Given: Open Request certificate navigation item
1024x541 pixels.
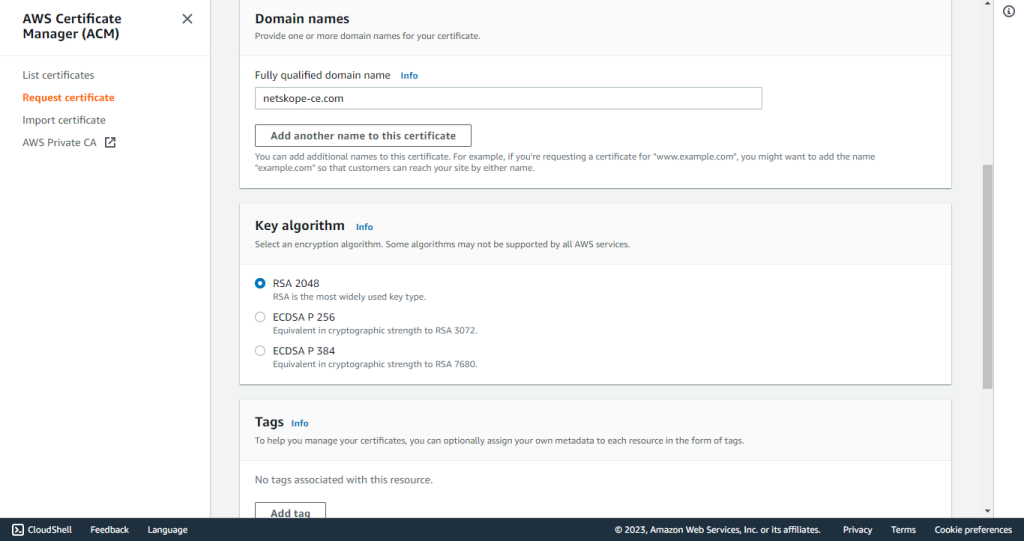Looking at the screenshot, I should [69, 97].
